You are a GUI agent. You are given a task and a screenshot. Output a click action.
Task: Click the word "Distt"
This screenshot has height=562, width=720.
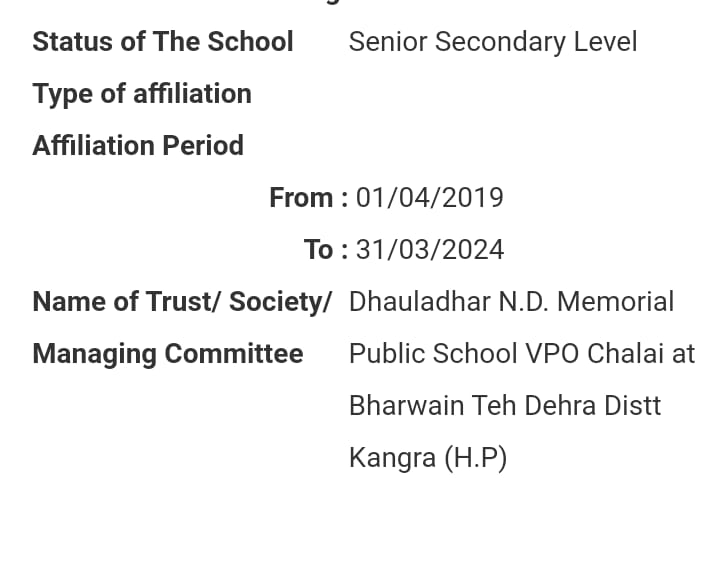click(x=631, y=406)
